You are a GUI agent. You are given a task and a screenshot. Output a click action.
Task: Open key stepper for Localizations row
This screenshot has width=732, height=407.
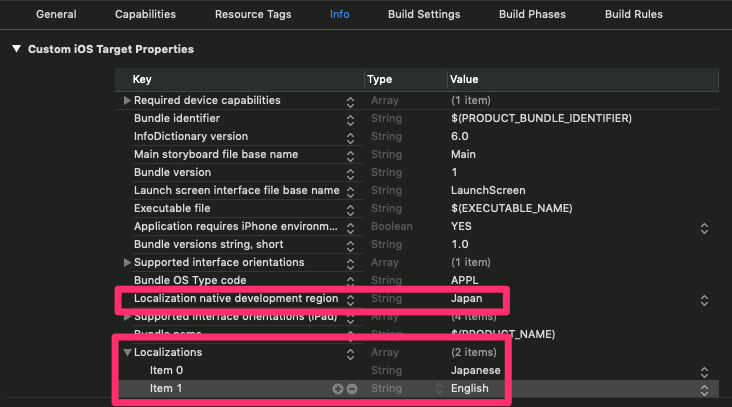[x=350, y=353]
